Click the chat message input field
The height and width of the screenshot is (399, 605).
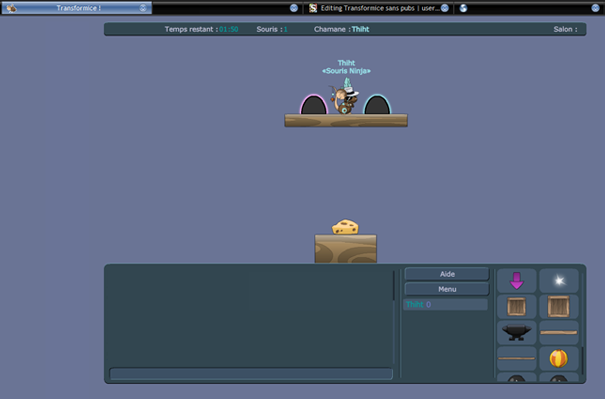251,374
